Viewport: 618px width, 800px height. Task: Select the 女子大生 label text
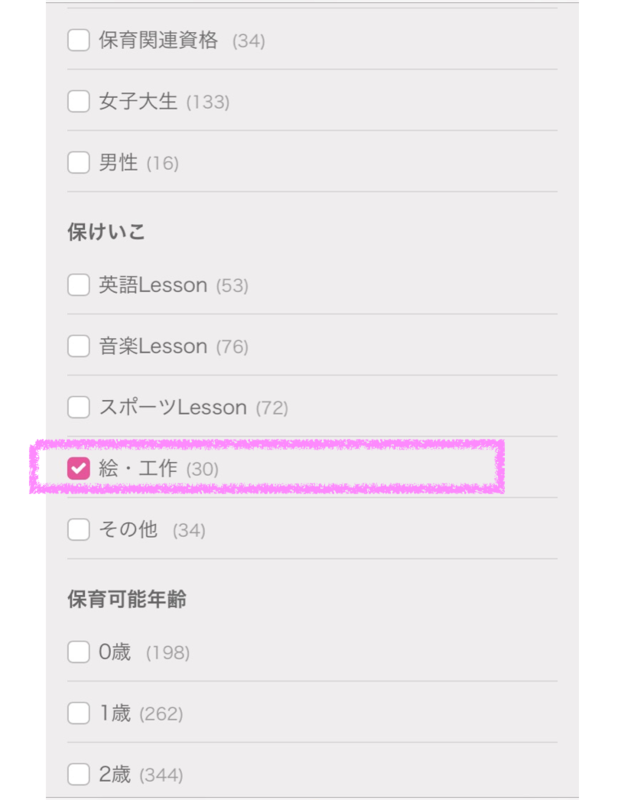pos(139,101)
